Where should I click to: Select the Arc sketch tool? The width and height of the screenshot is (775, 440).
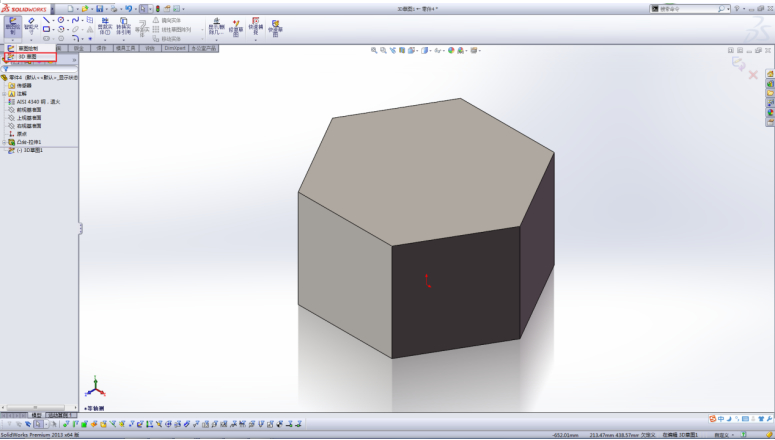tap(61, 29)
